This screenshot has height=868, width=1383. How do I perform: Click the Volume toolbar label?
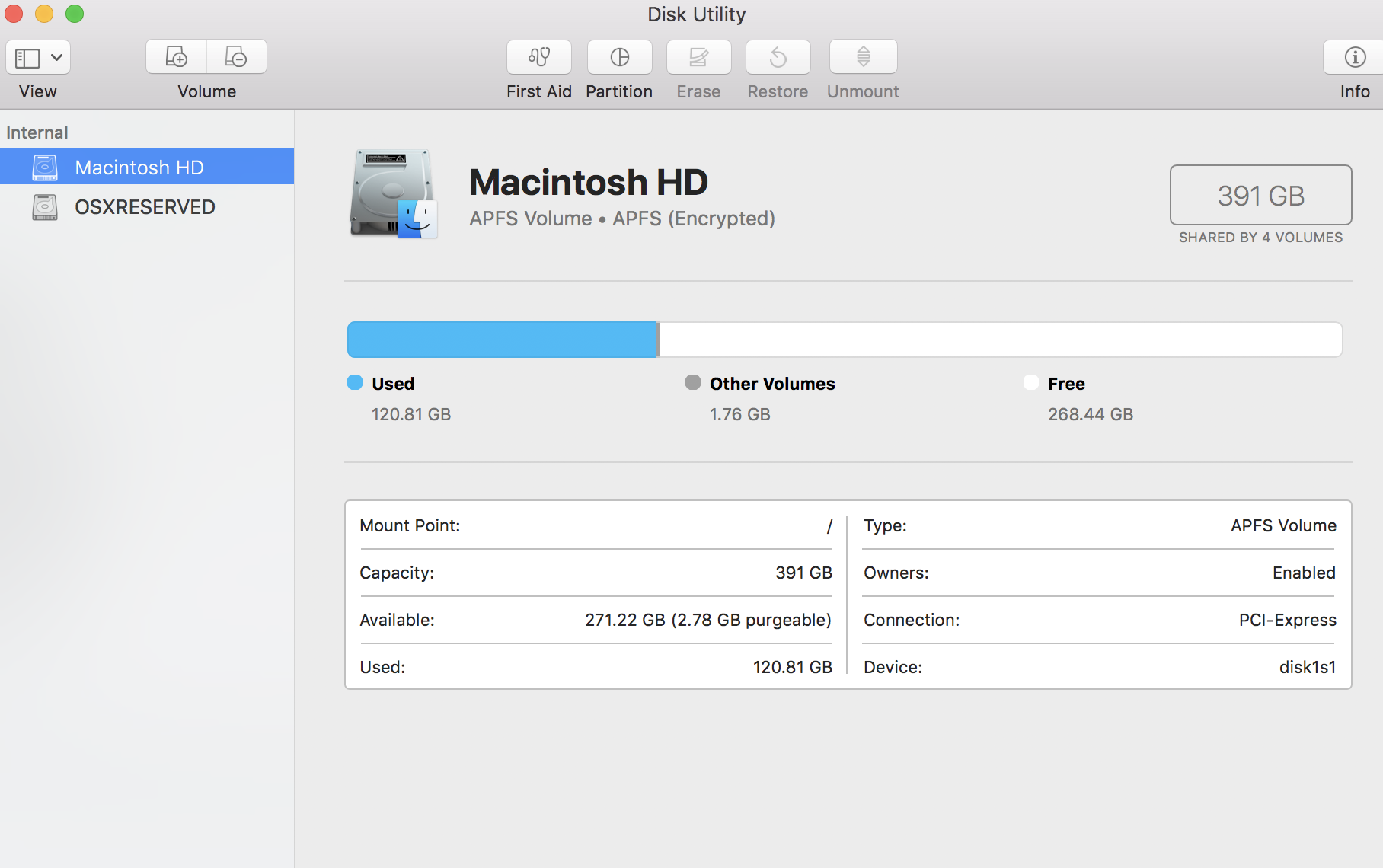point(207,91)
